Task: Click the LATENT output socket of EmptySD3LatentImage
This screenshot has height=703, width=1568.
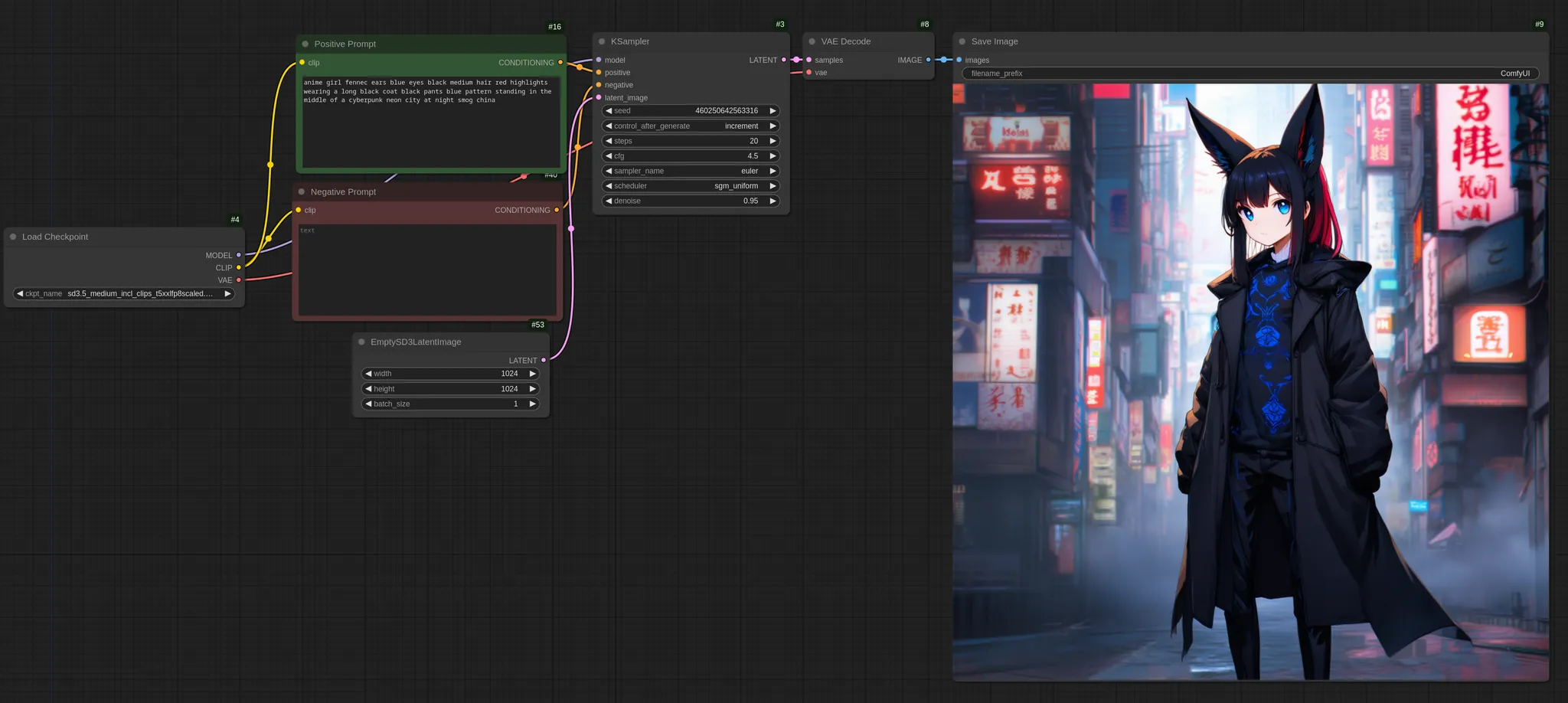Action: click(x=544, y=360)
